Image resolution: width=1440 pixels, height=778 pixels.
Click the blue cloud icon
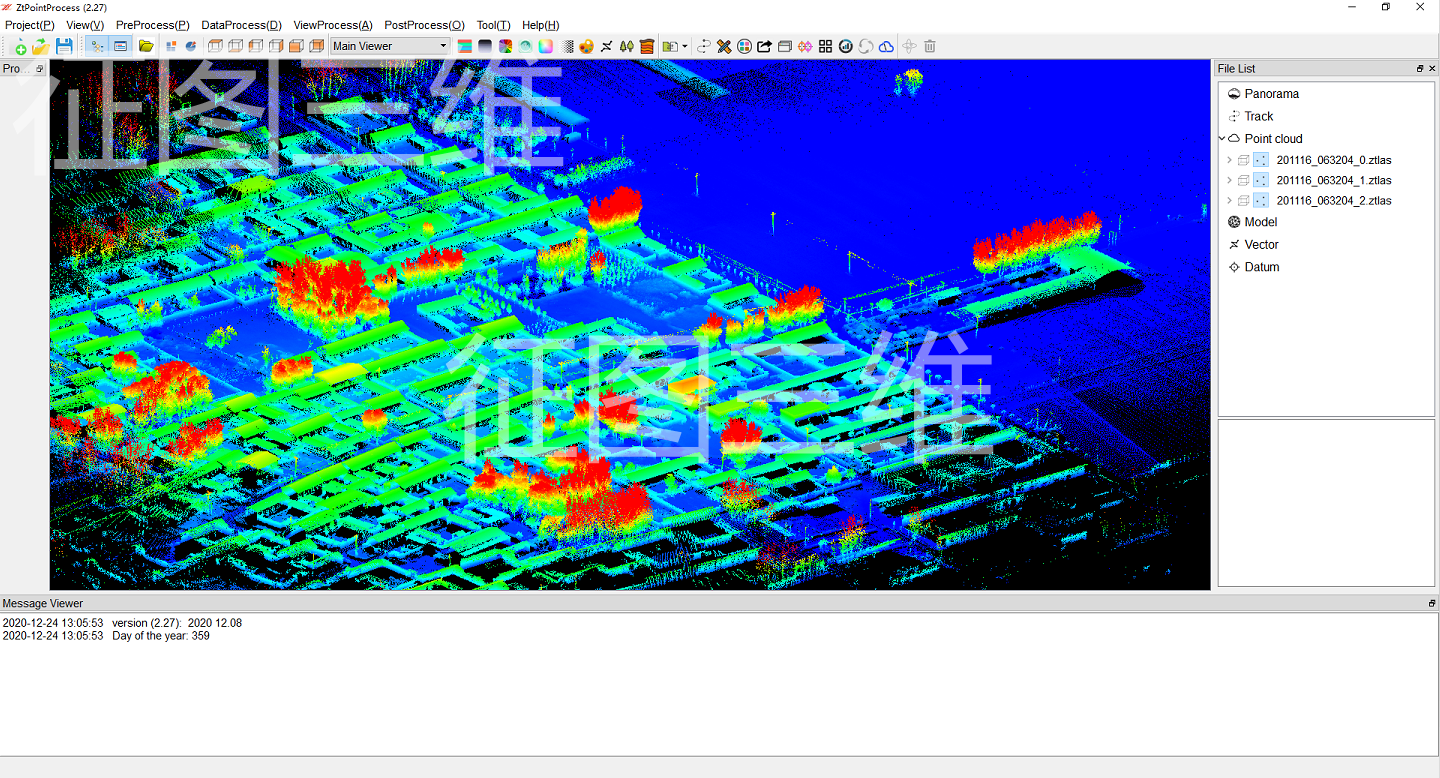point(886,46)
